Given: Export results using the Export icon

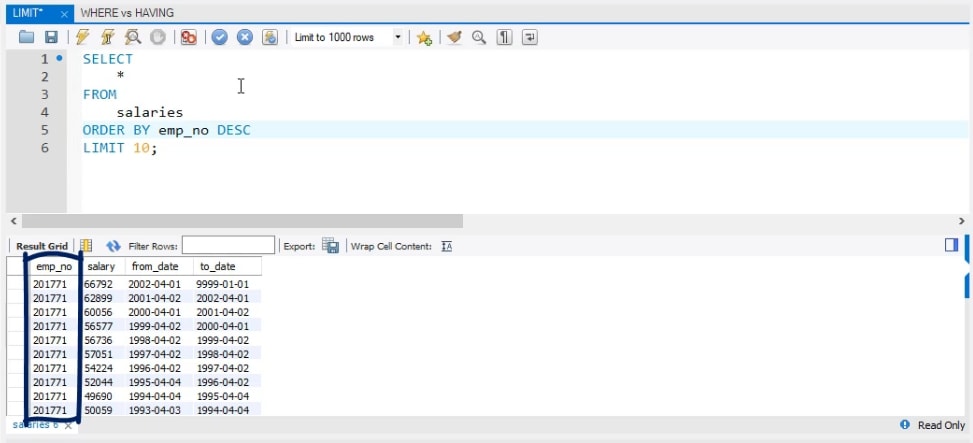Looking at the screenshot, I should 330,245.
